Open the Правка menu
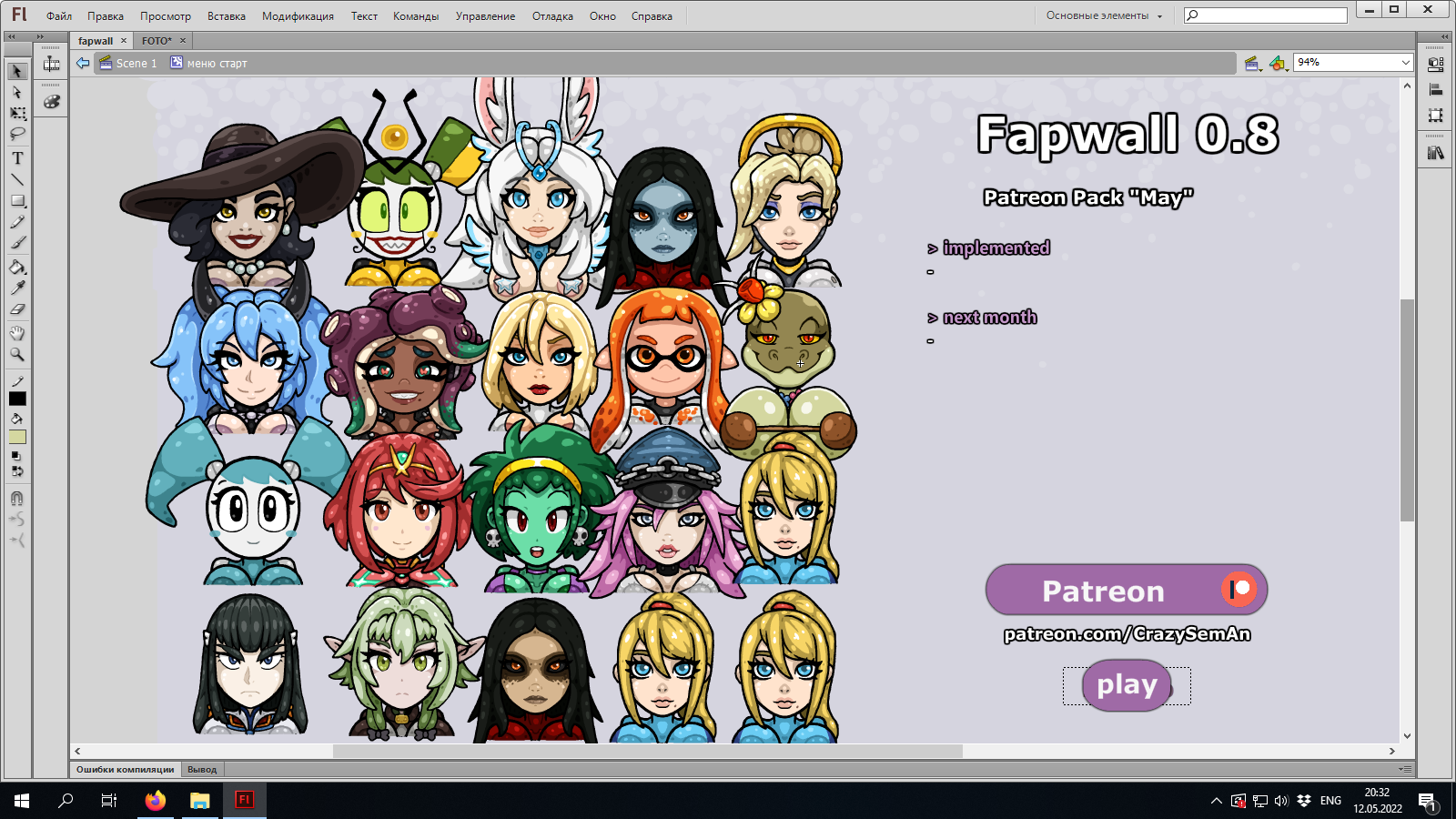 click(106, 16)
